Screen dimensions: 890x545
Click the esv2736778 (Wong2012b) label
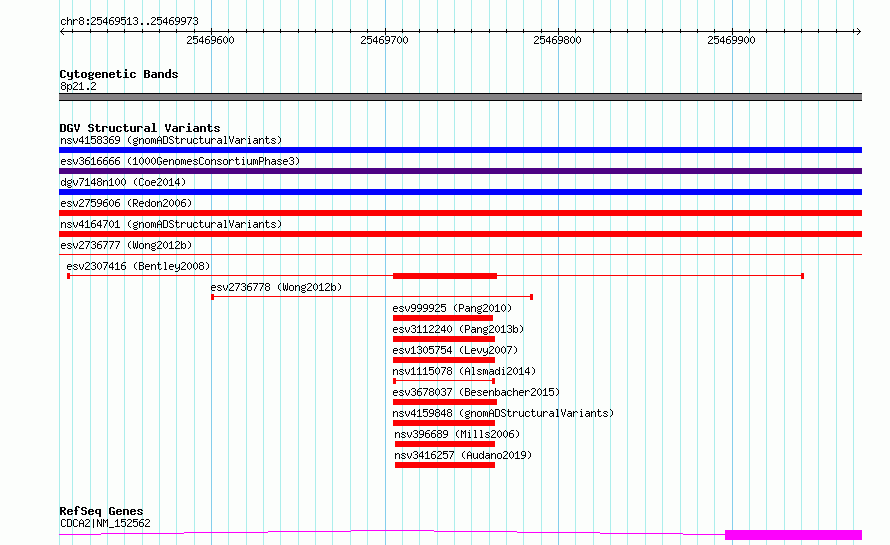pyautogui.click(x=276, y=287)
